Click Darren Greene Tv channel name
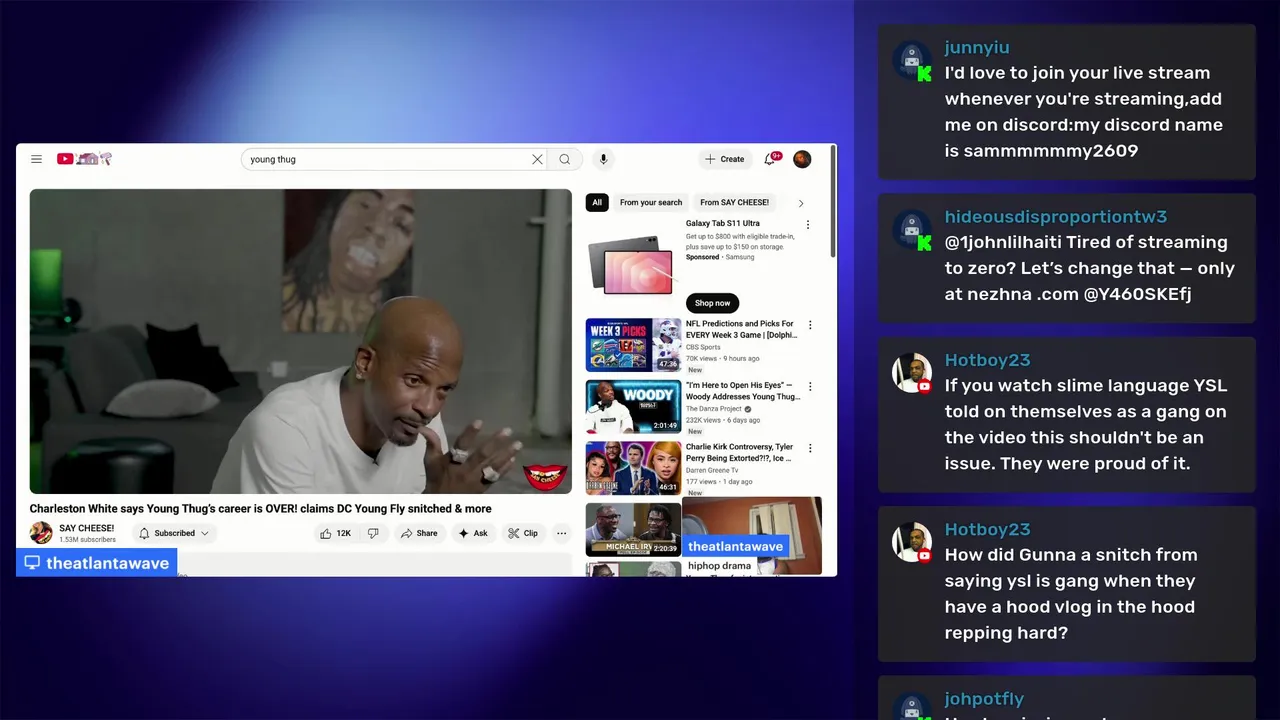This screenshot has width=1280, height=720. tap(712, 470)
